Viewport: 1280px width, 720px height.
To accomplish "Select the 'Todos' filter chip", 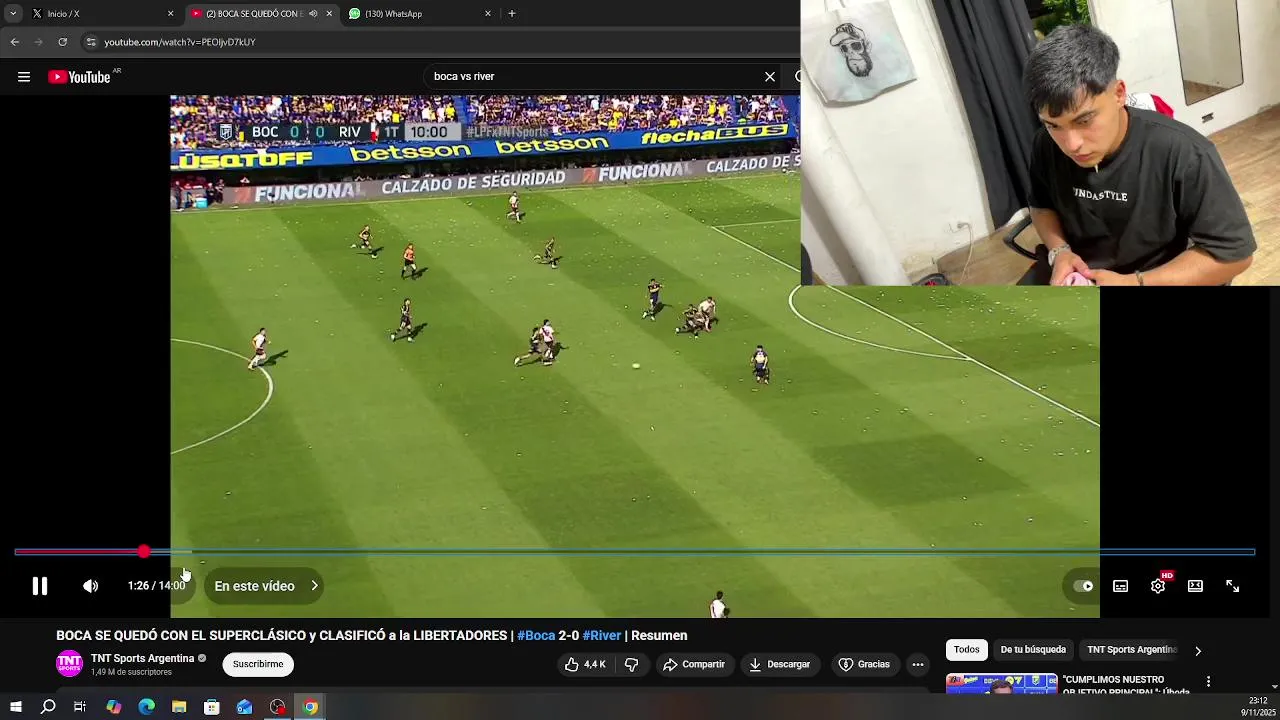I will tap(966, 650).
